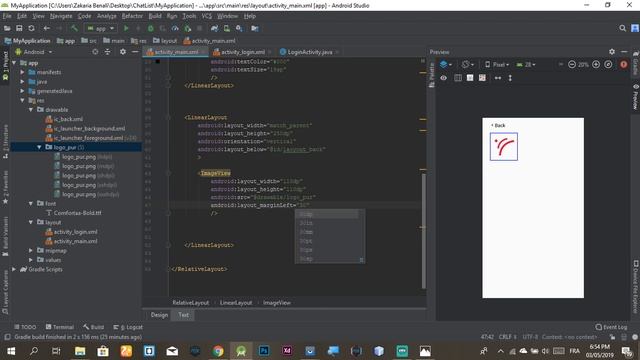Toggle horizontal expand arrows in Preview toolbar

(x=498, y=78)
